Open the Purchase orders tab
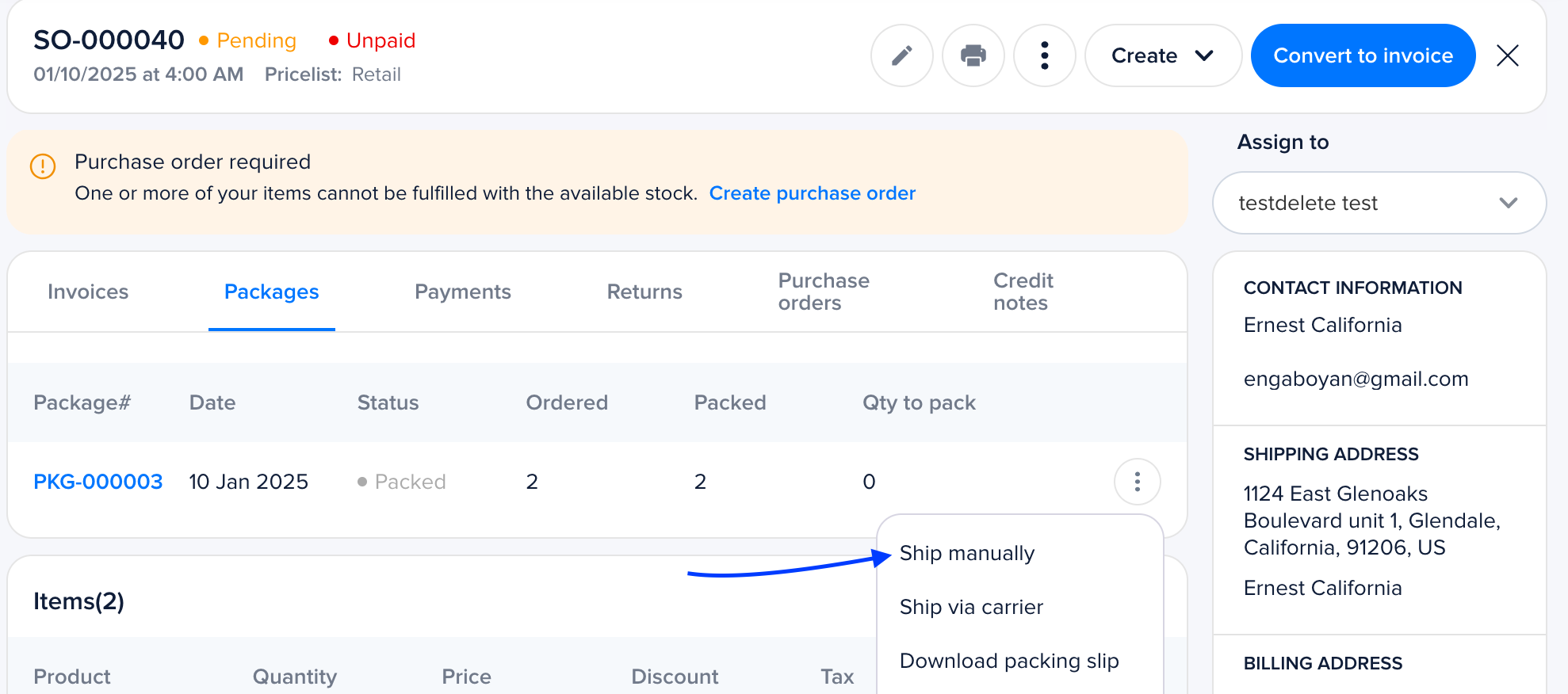1568x694 pixels. 824,292
